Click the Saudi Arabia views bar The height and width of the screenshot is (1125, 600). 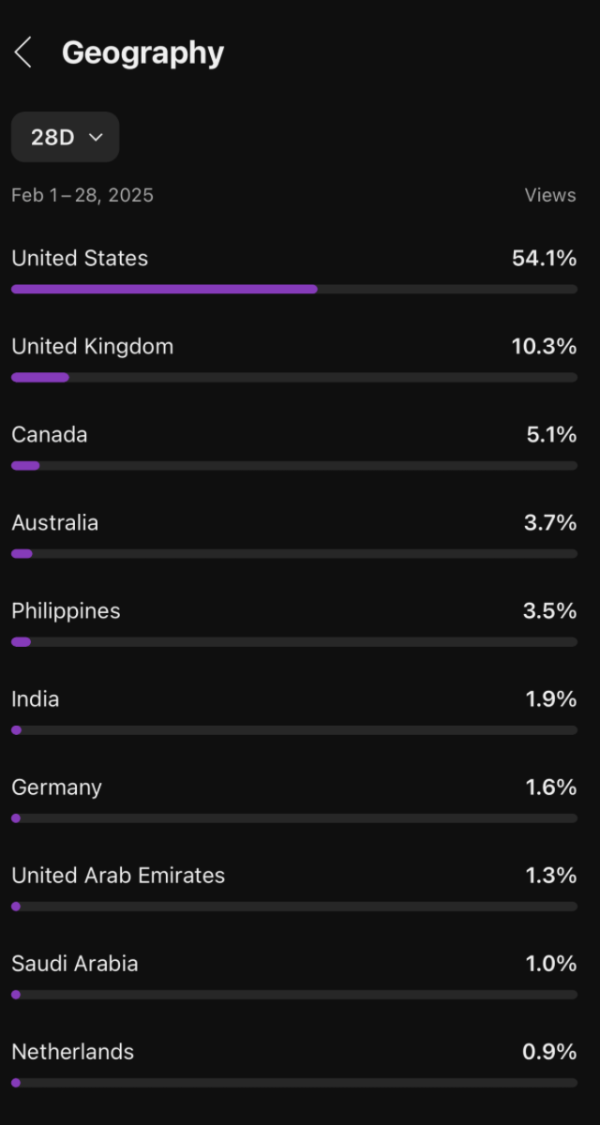coord(294,995)
